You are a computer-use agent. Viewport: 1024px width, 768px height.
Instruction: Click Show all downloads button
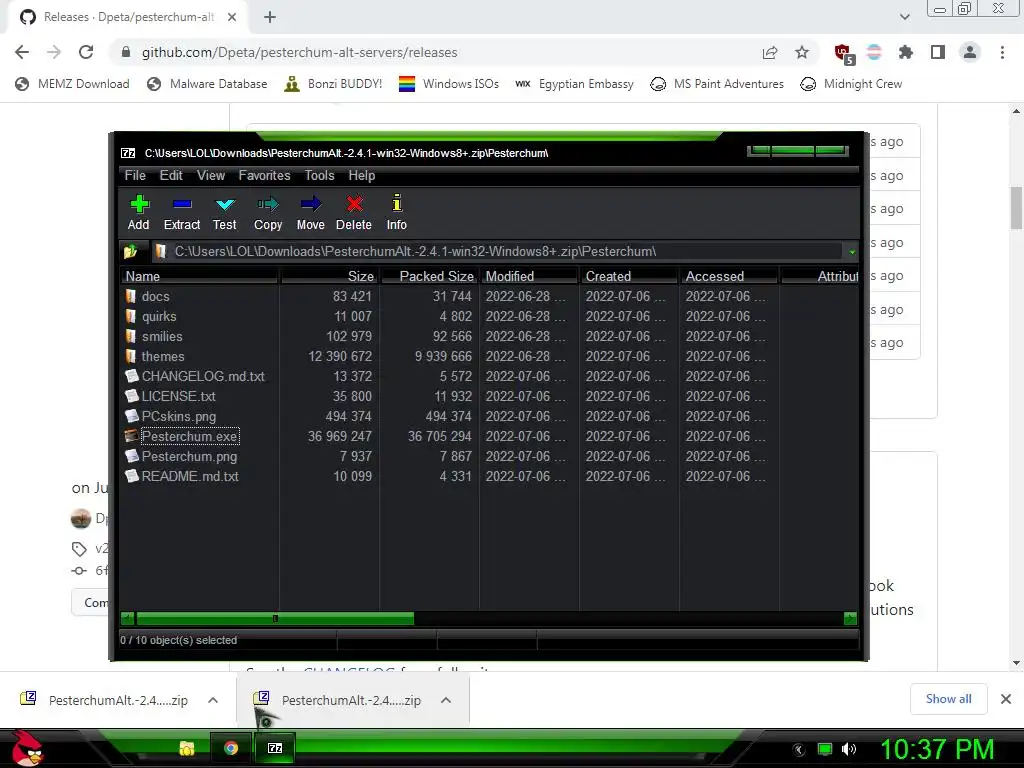click(x=948, y=699)
